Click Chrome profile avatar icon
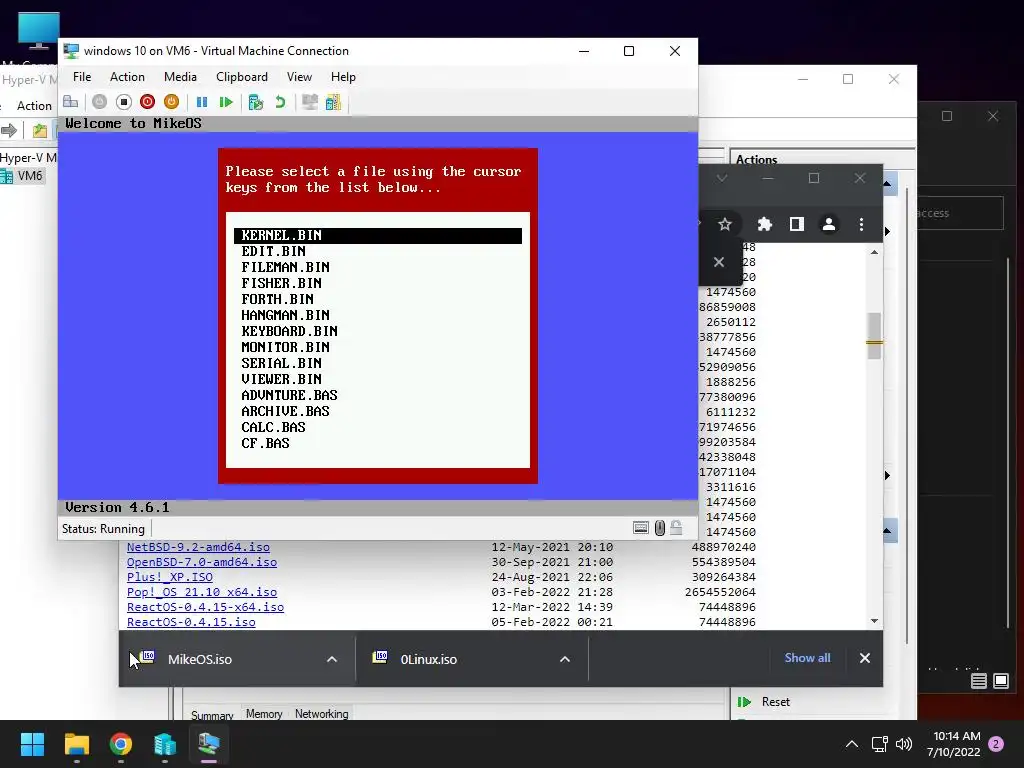This screenshot has height=768, width=1024. click(x=829, y=225)
